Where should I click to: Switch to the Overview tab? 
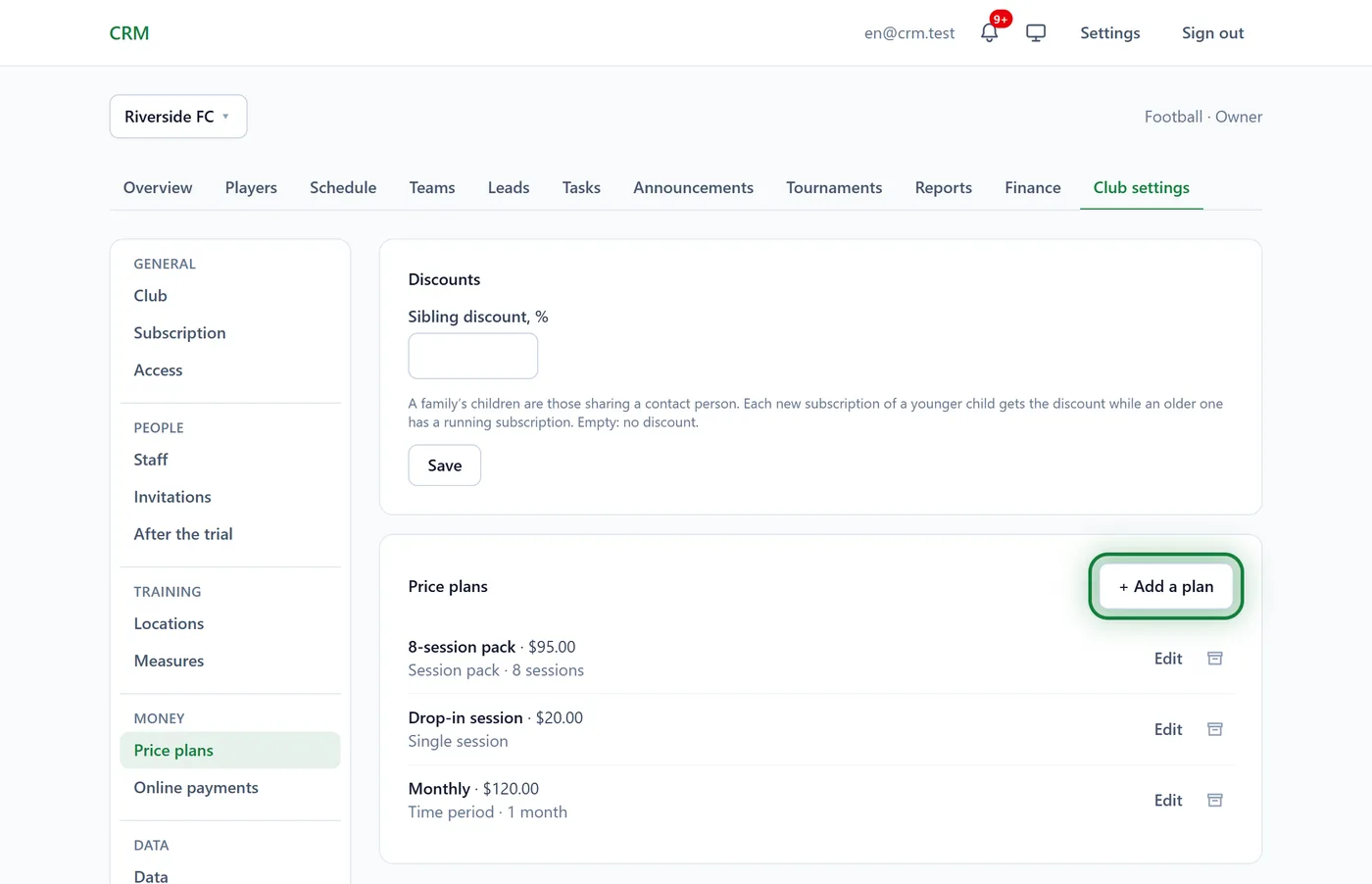(x=158, y=187)
